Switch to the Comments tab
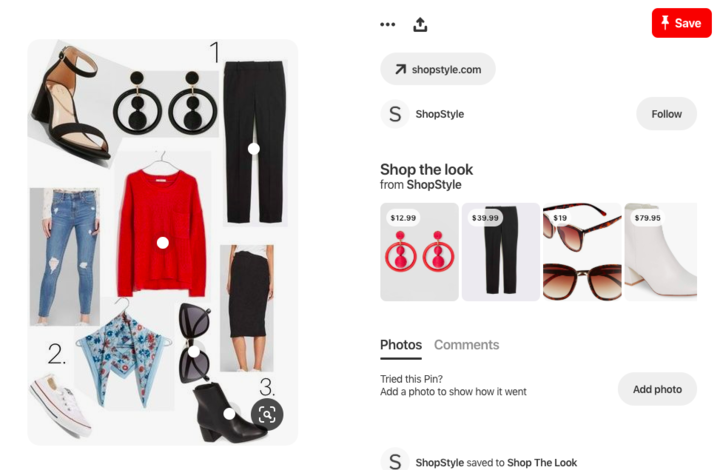The height and width of the screenshot is (470, 720). (x=467, y=345)
